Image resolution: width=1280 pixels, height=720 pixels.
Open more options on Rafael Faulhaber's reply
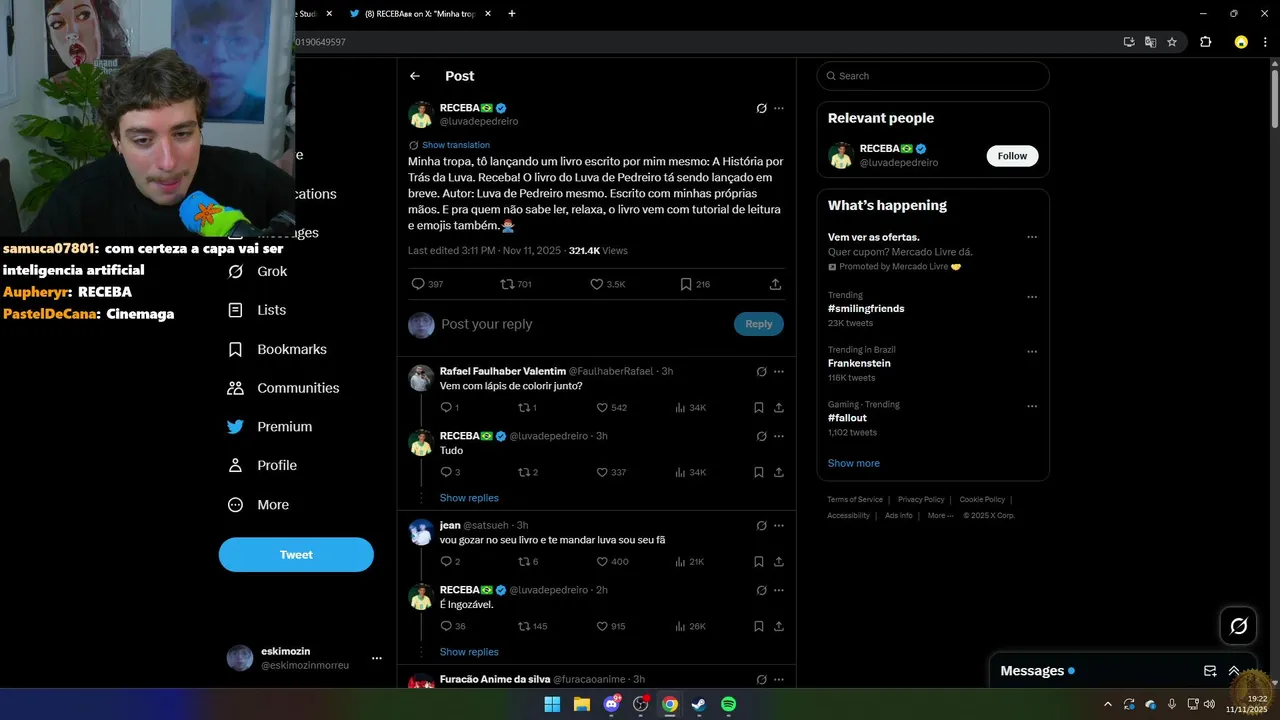[779, 372]
